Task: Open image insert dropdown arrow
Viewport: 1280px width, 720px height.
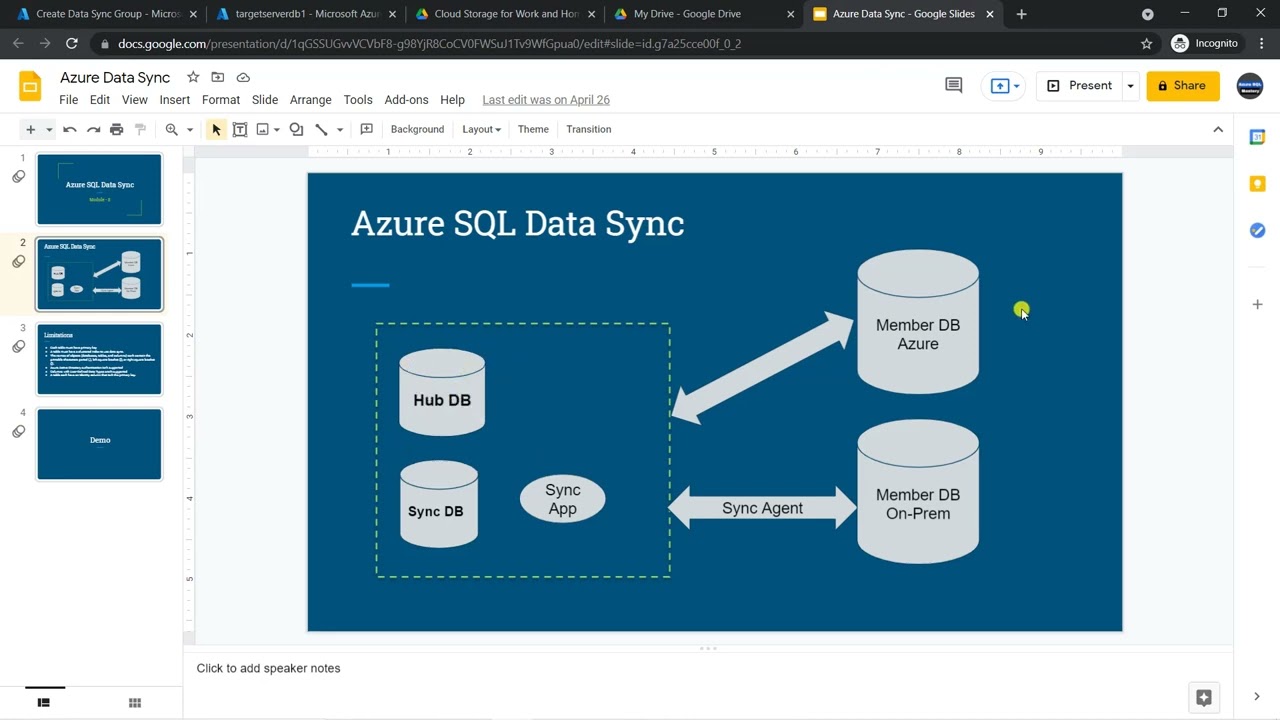Action: [276, 130]
